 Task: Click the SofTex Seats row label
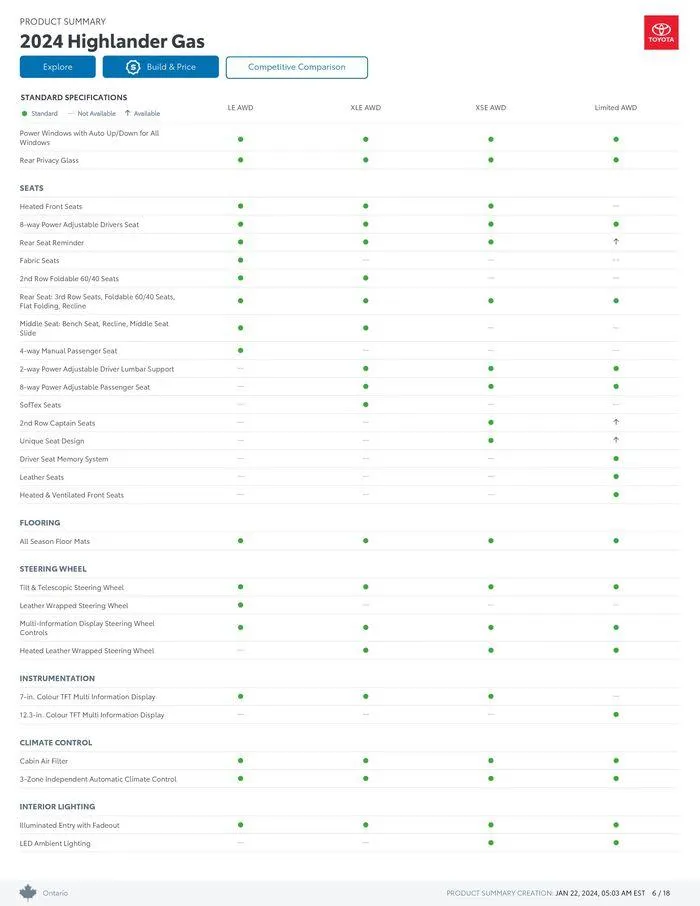(40, 405)
